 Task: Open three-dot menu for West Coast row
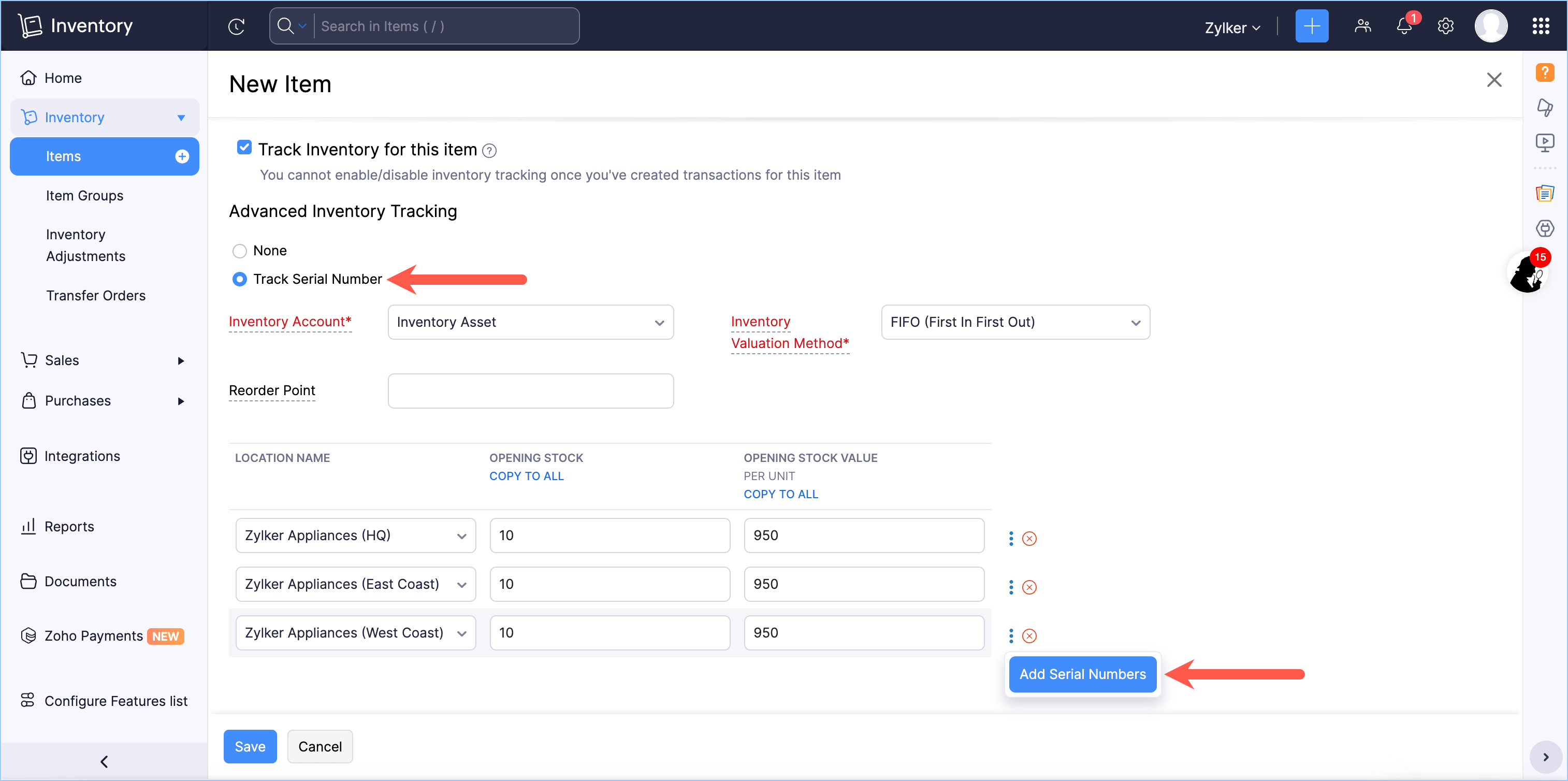point(1010,635)
